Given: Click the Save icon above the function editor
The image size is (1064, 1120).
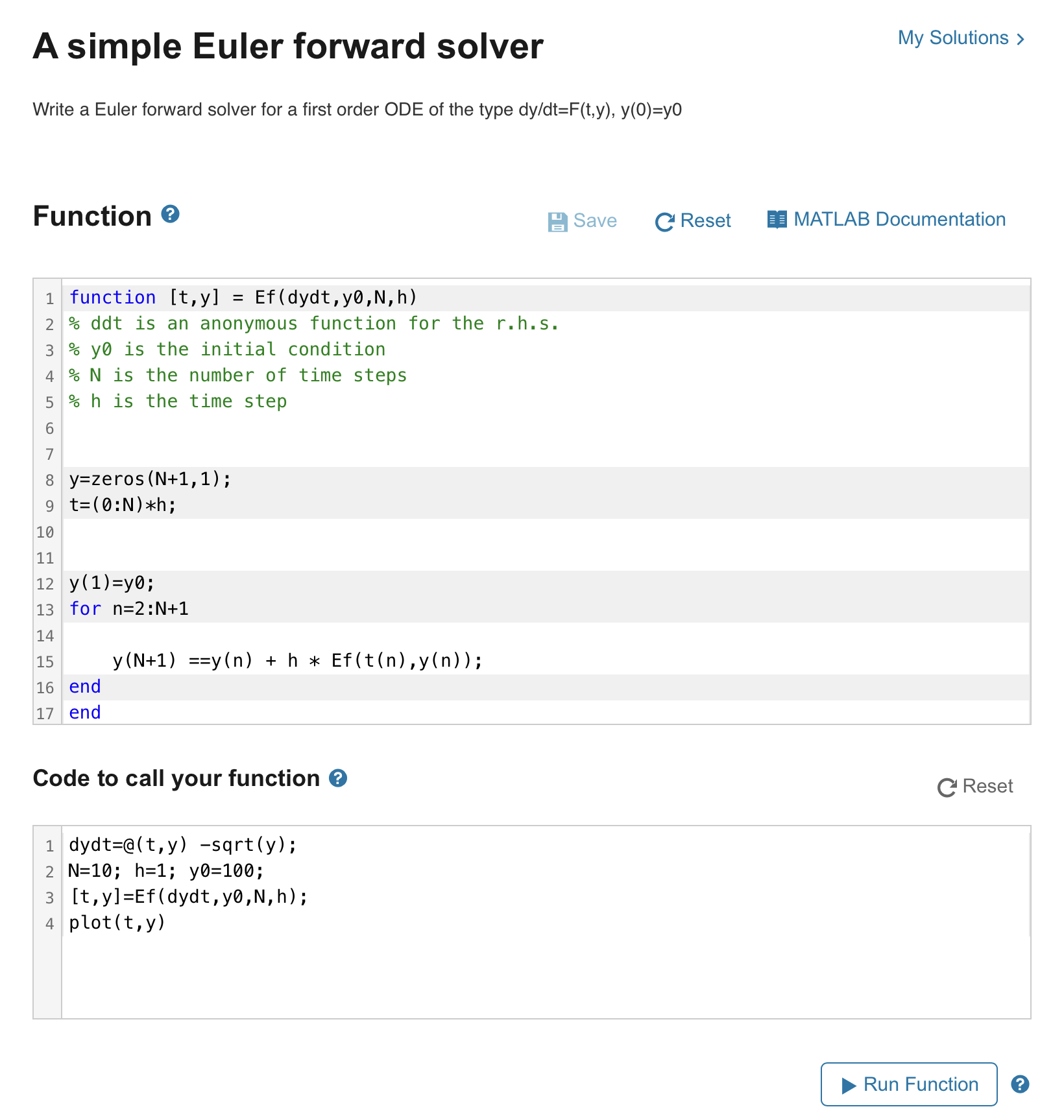Looking at the screenshot, I should (558, 220).
